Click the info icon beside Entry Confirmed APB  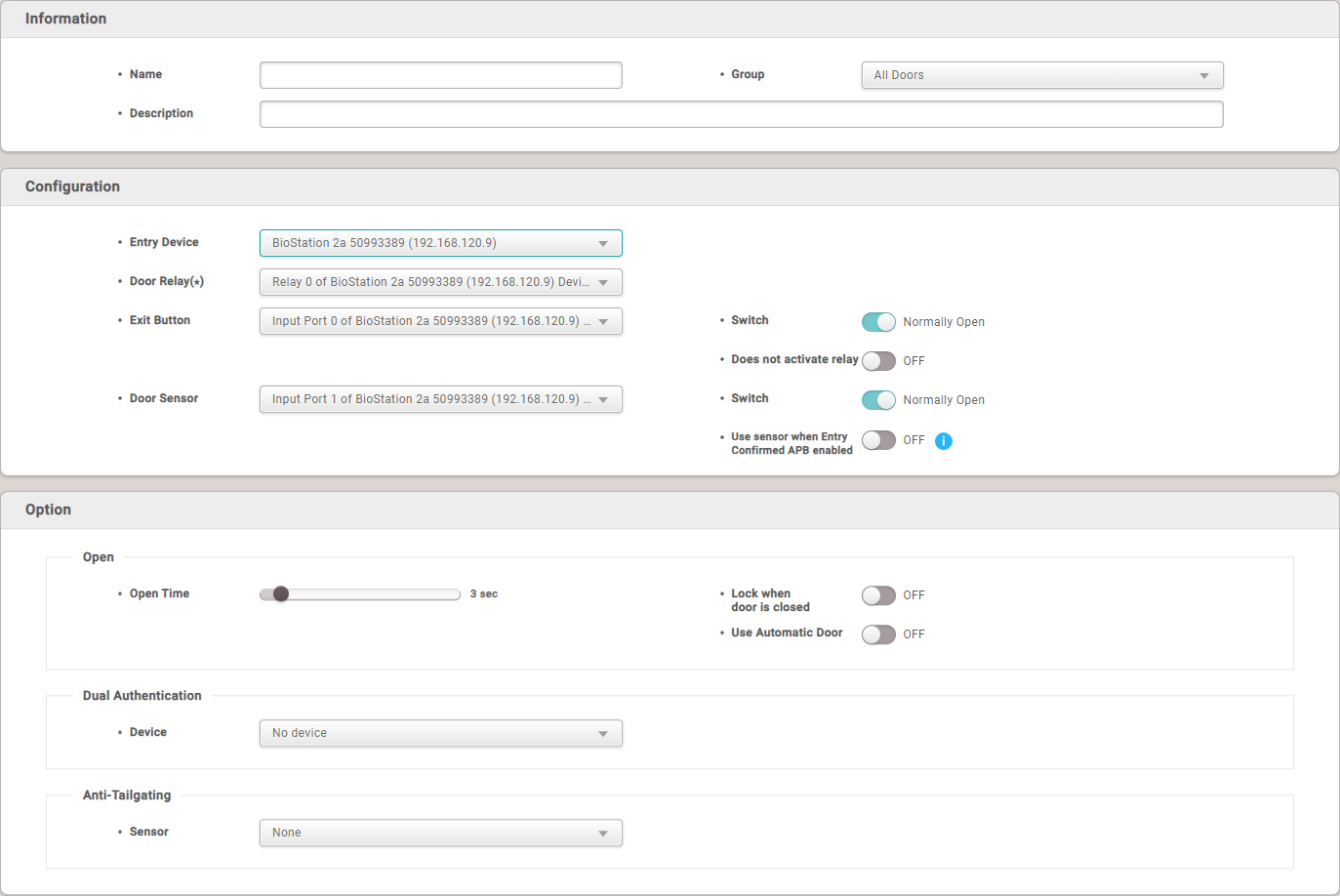[944, 441]
